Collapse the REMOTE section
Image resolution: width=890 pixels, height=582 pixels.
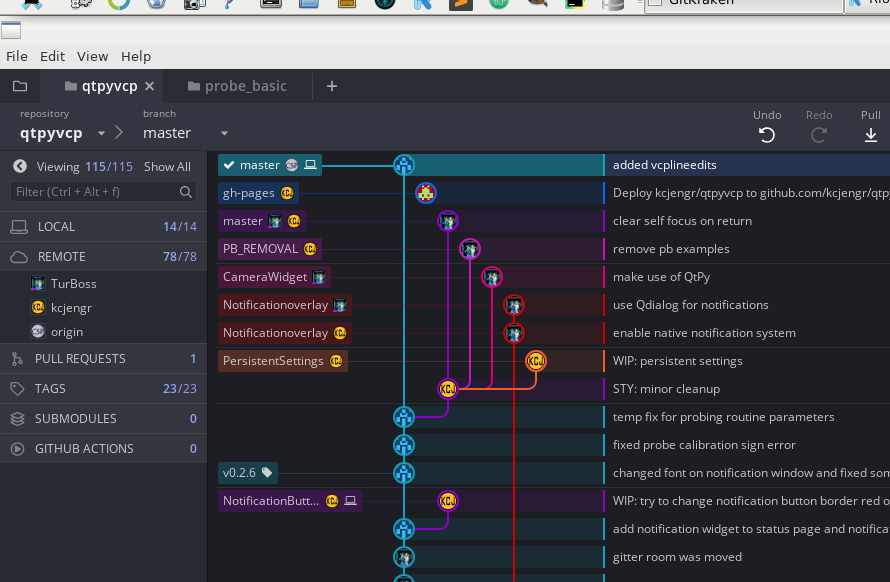pos(103,257)
